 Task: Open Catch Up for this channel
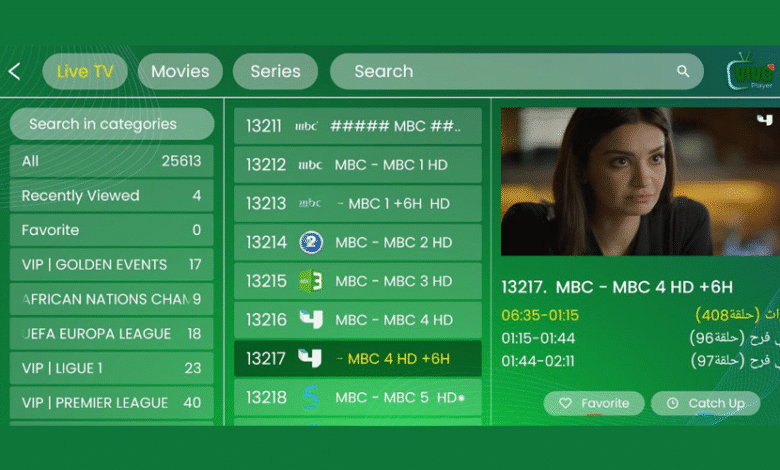[x=705, y=403]
